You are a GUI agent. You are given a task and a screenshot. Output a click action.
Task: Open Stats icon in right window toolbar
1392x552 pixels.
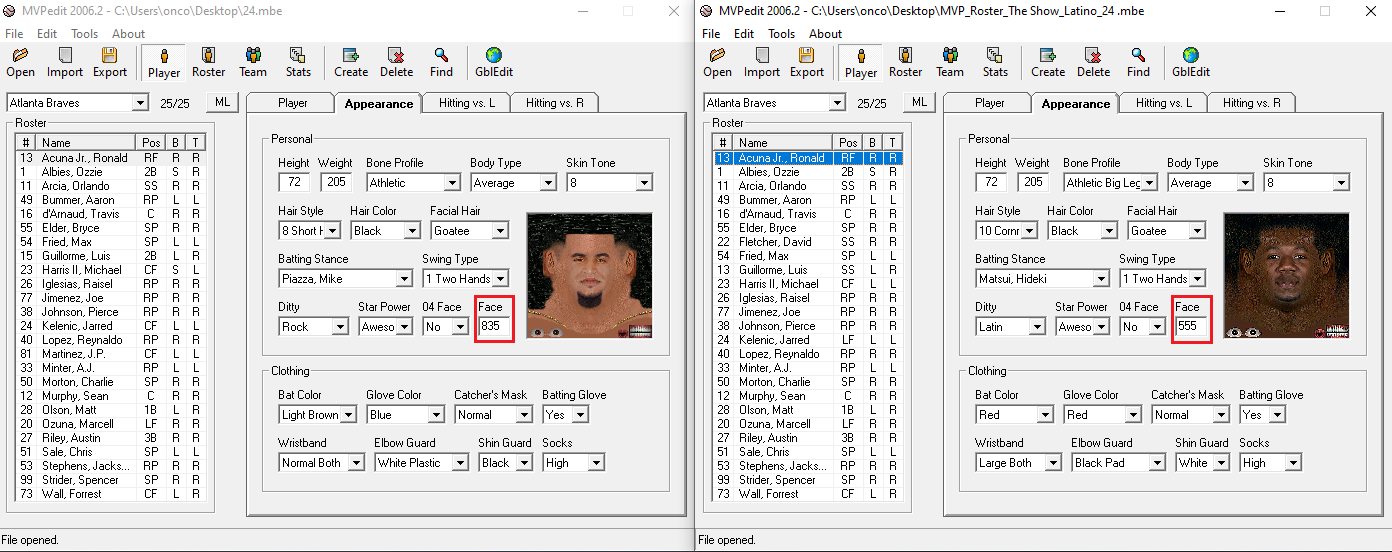pos(995,62)
